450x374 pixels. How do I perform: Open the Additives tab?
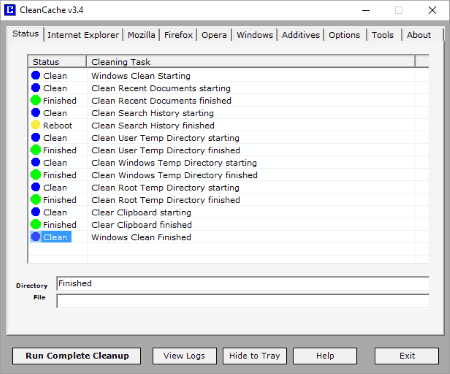pyautogui.click(x=301, y=35)
